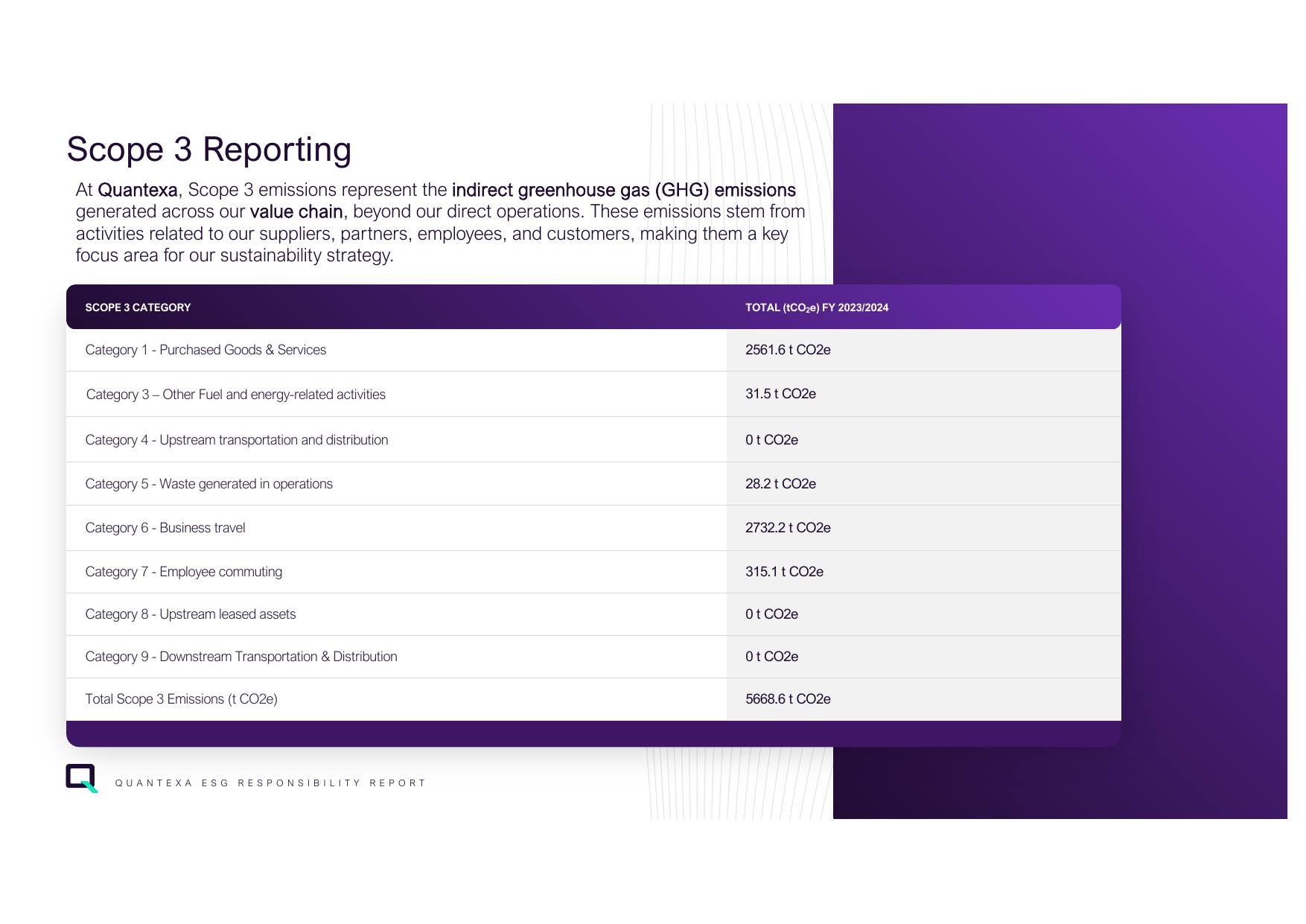
Task: Click the bold 'value chain' phrase
Action: [x=296, y=212]
